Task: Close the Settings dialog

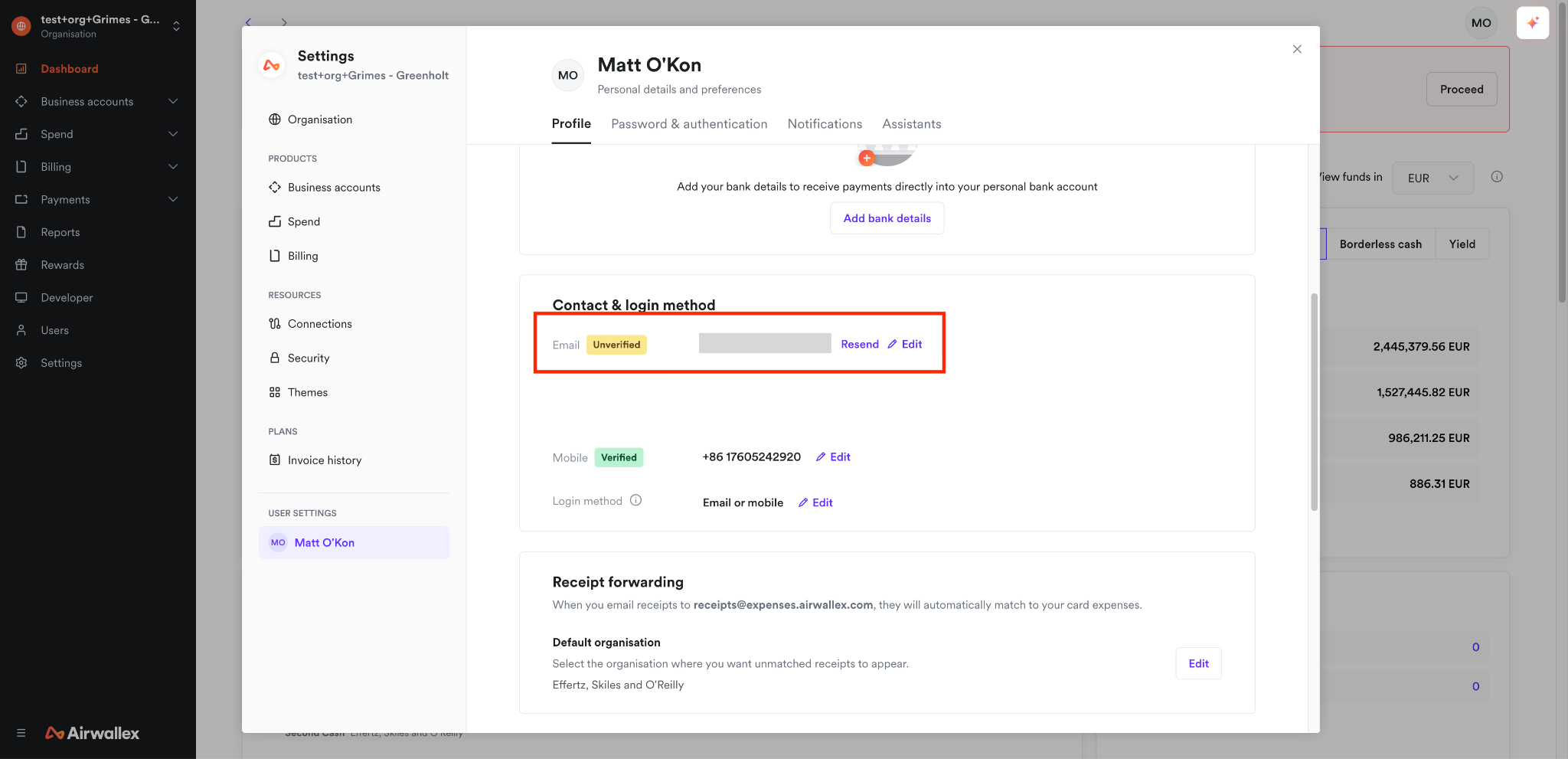Action: [x=1297, y=49]
